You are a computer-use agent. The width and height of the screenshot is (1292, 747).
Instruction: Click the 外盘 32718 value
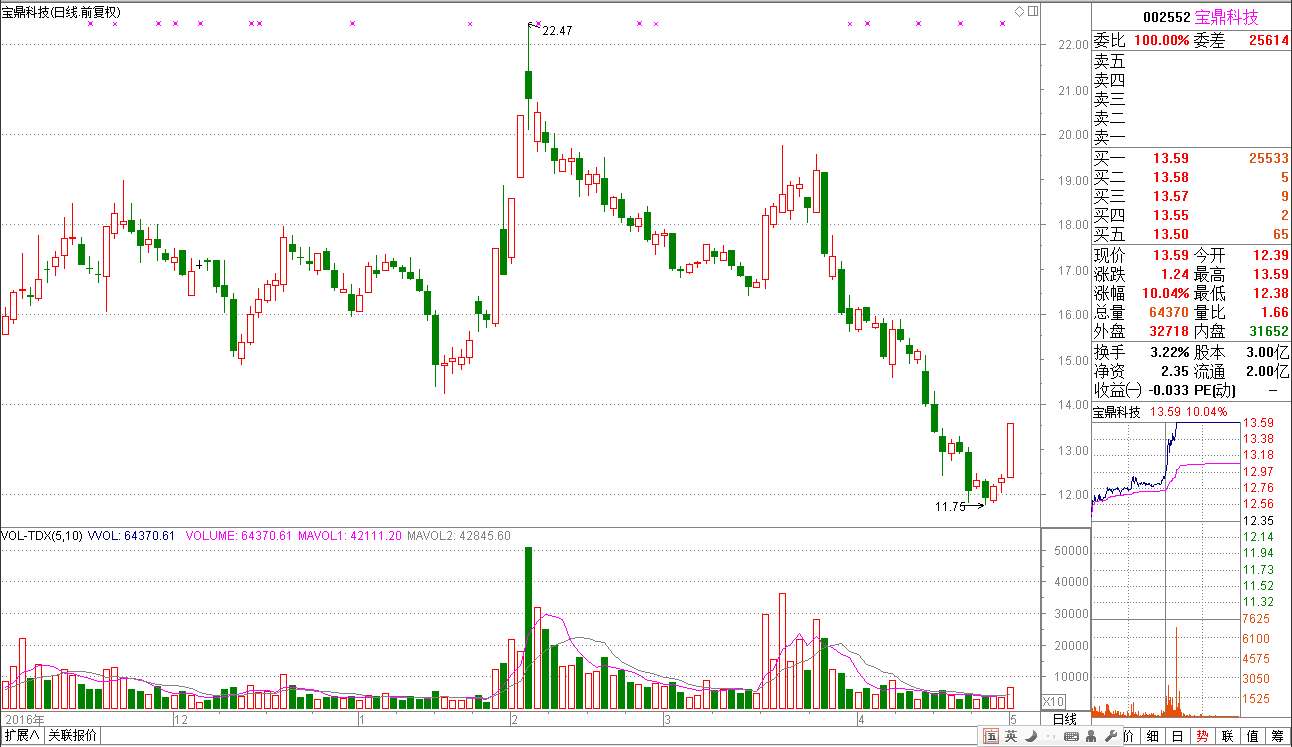pos(1169,331)
